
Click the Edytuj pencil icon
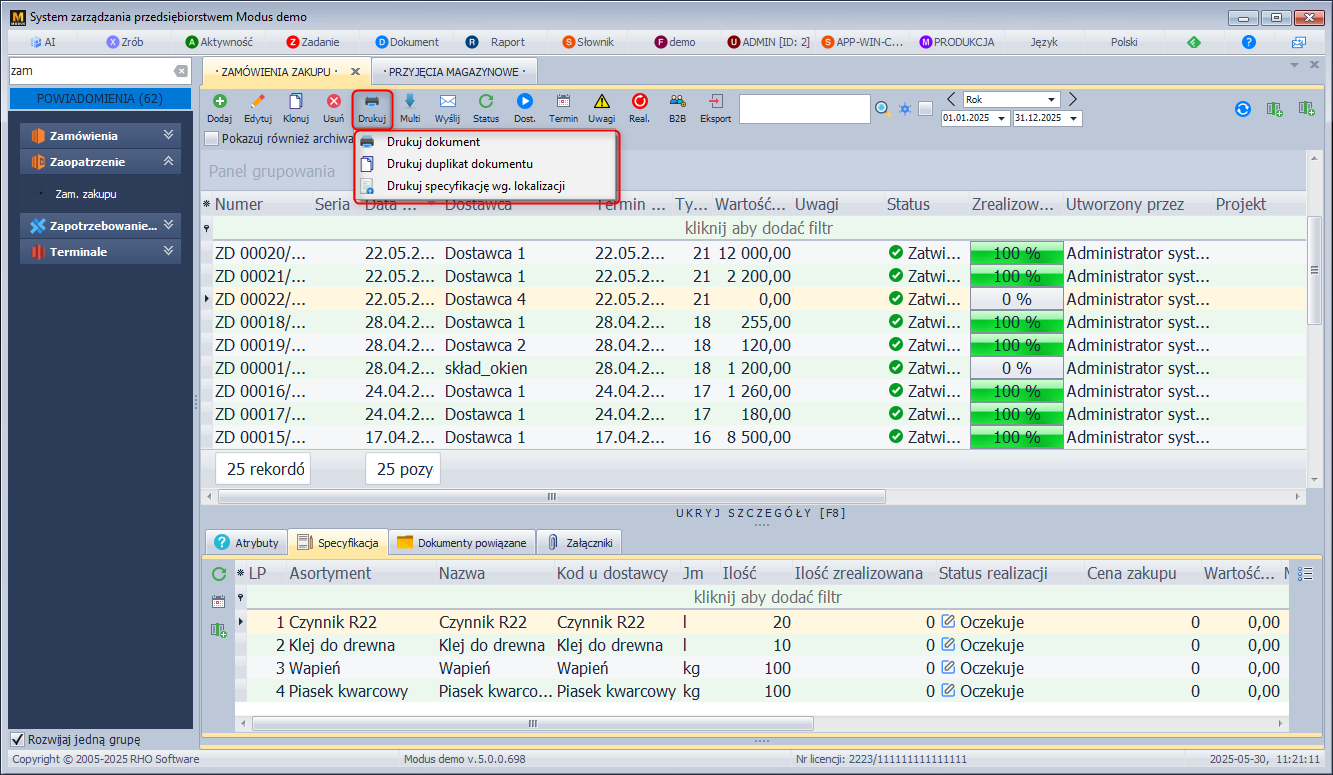point(257,102)
